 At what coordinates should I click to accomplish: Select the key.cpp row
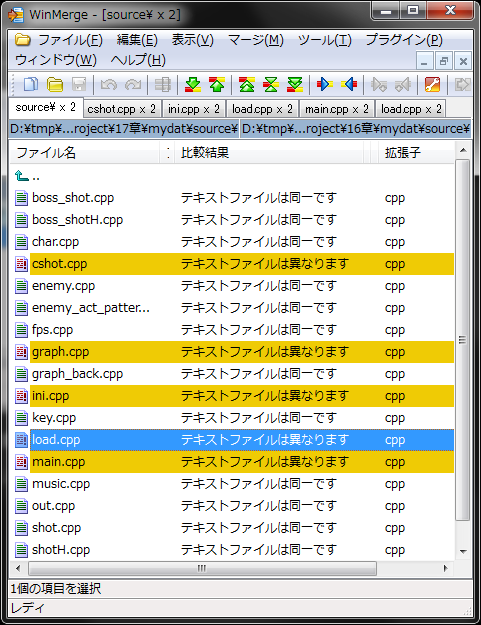(x=234, y=418)
